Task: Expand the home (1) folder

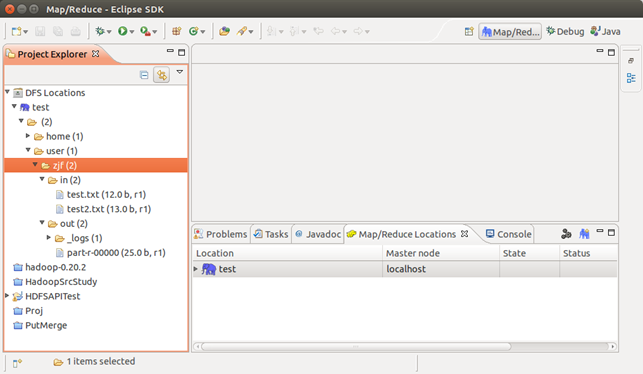Action: pos(28,135)
